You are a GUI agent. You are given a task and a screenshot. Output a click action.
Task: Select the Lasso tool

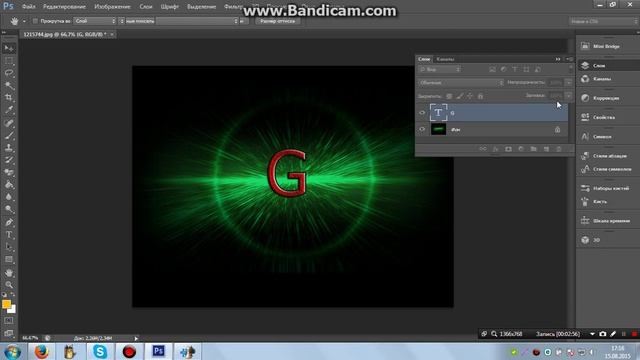pos(9,73)
